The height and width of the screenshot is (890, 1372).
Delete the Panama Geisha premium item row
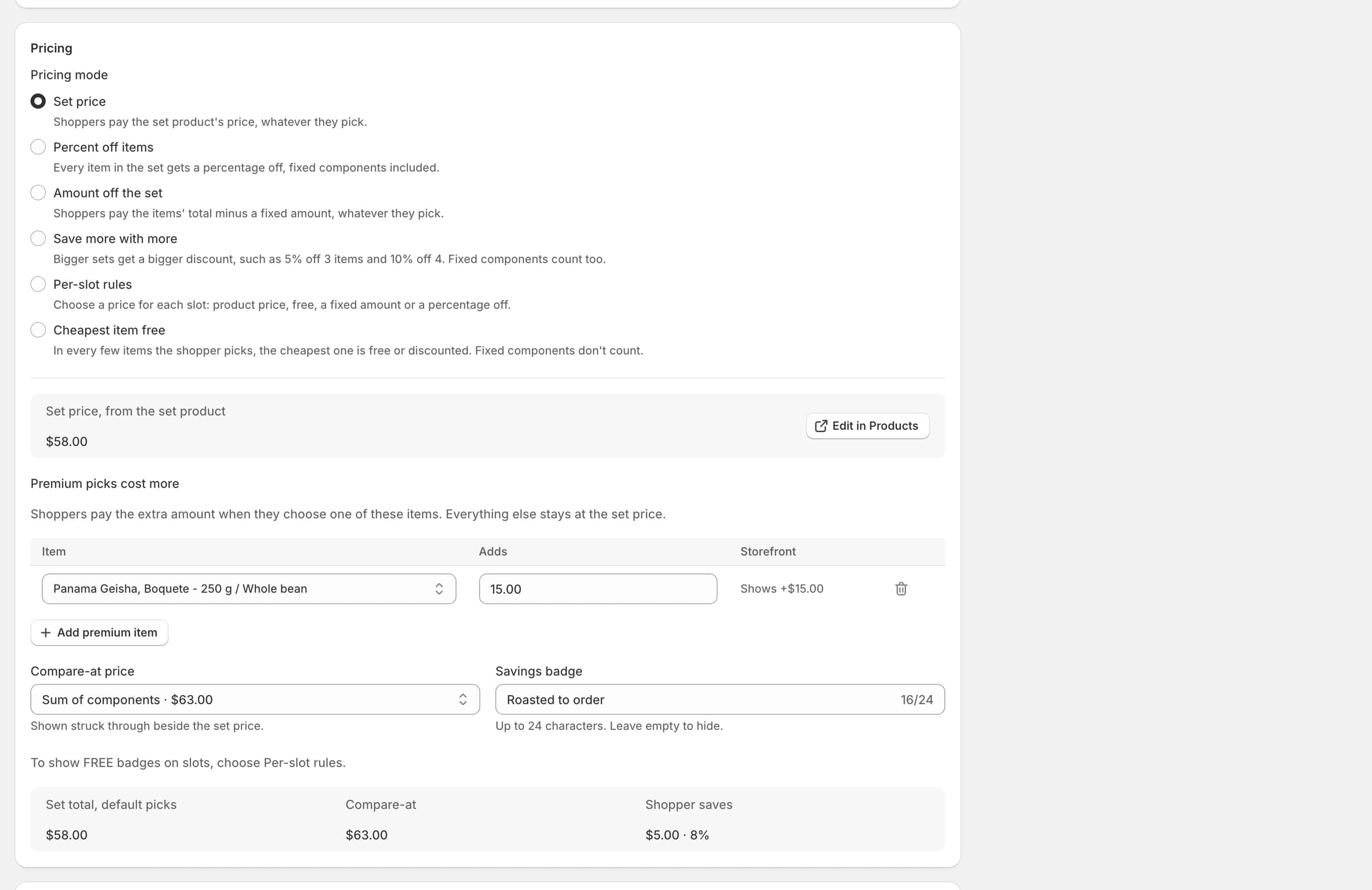901,589
